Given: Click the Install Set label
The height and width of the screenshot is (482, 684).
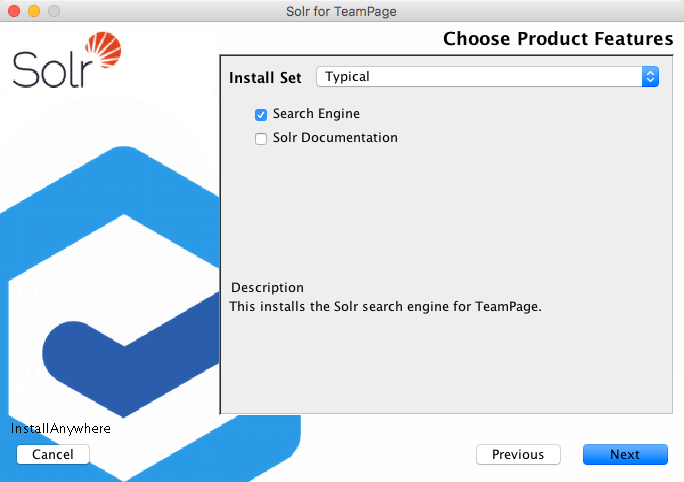Looking at the screenshot, I should [x=265, y=78].
